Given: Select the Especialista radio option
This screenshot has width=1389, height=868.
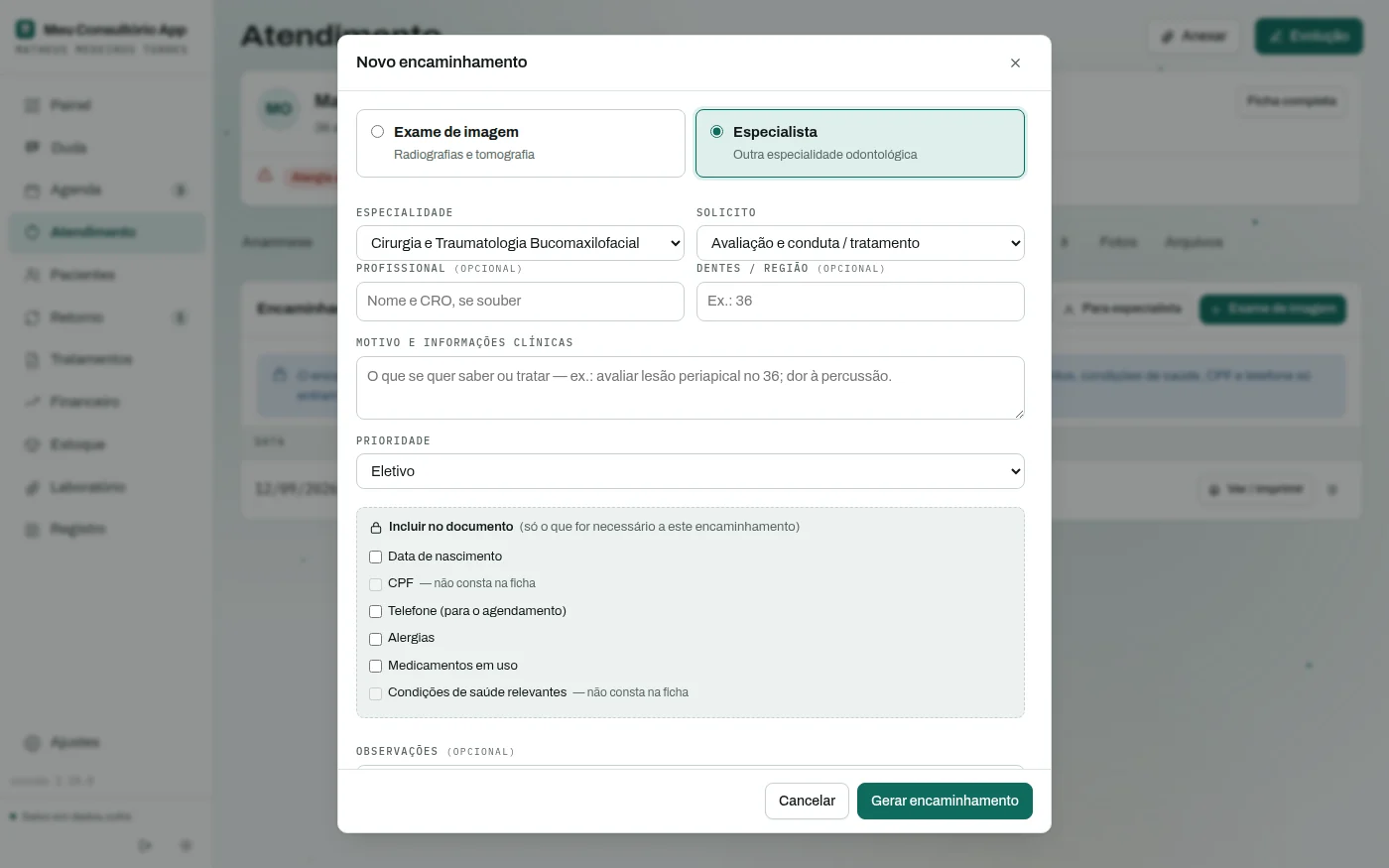Looking at the screenshot, I should [716, 131].
